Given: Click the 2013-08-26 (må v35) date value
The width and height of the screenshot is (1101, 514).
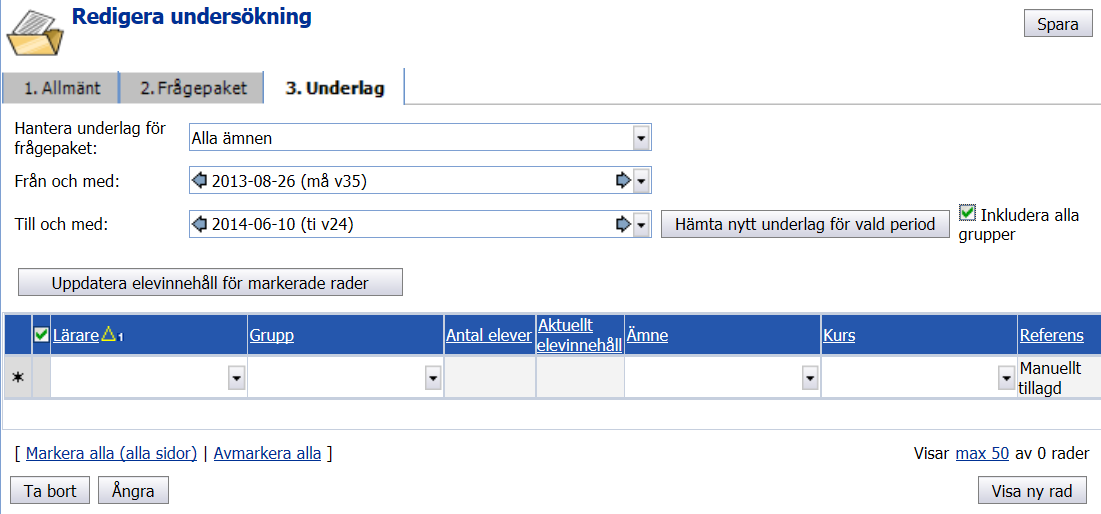Looking at the screenshot, I should [289, 182].
